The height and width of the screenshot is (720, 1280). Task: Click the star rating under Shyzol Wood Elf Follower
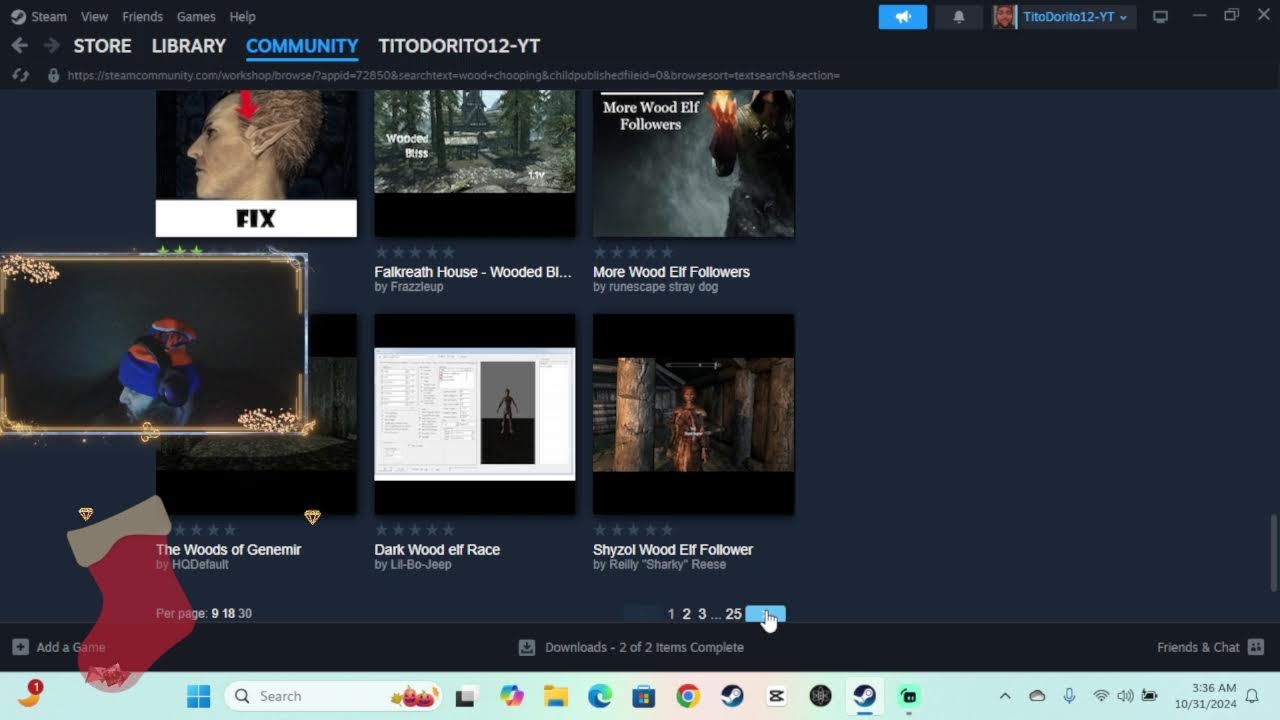(634, 530)
